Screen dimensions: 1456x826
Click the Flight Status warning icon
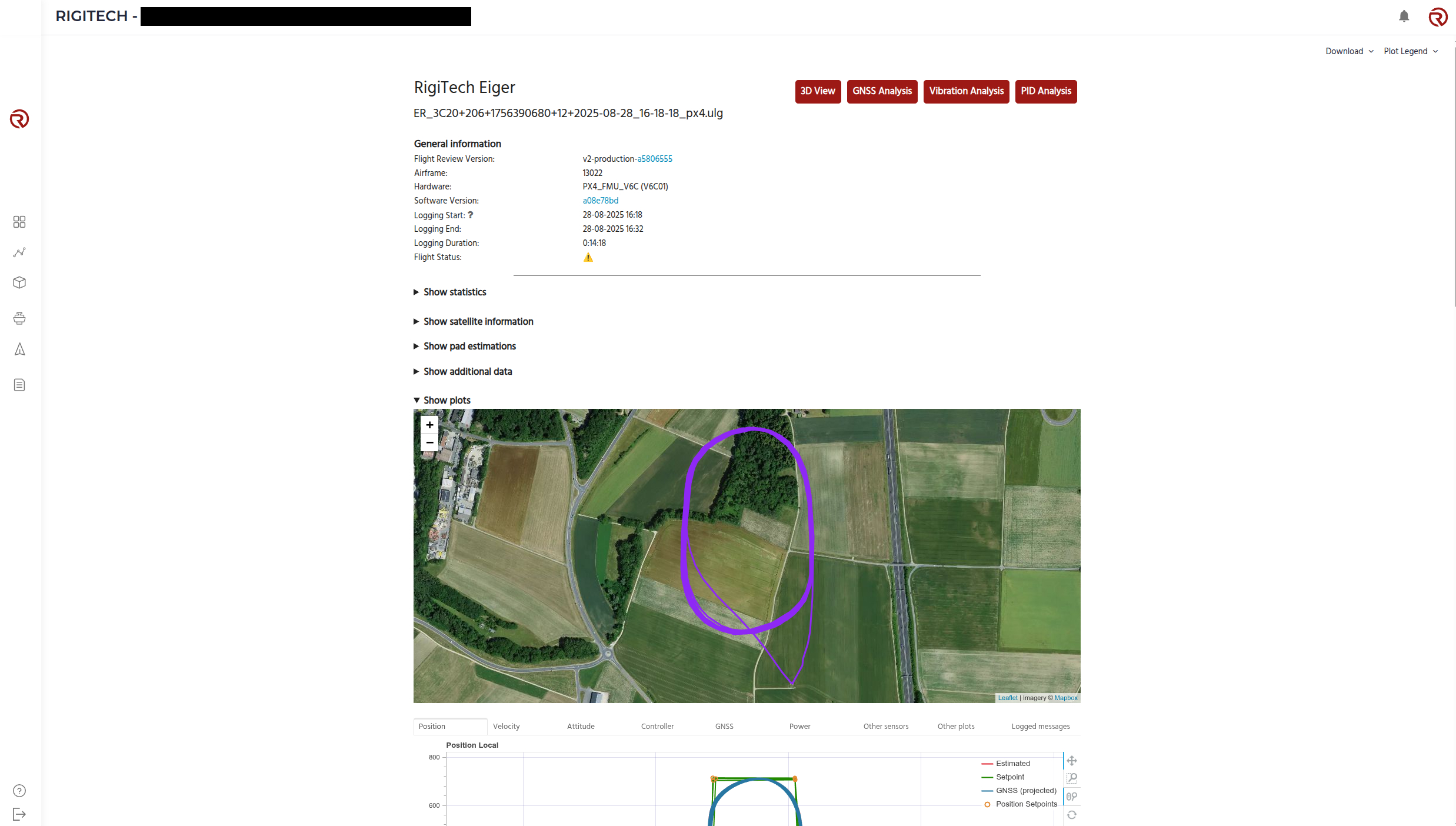point(588,257)
